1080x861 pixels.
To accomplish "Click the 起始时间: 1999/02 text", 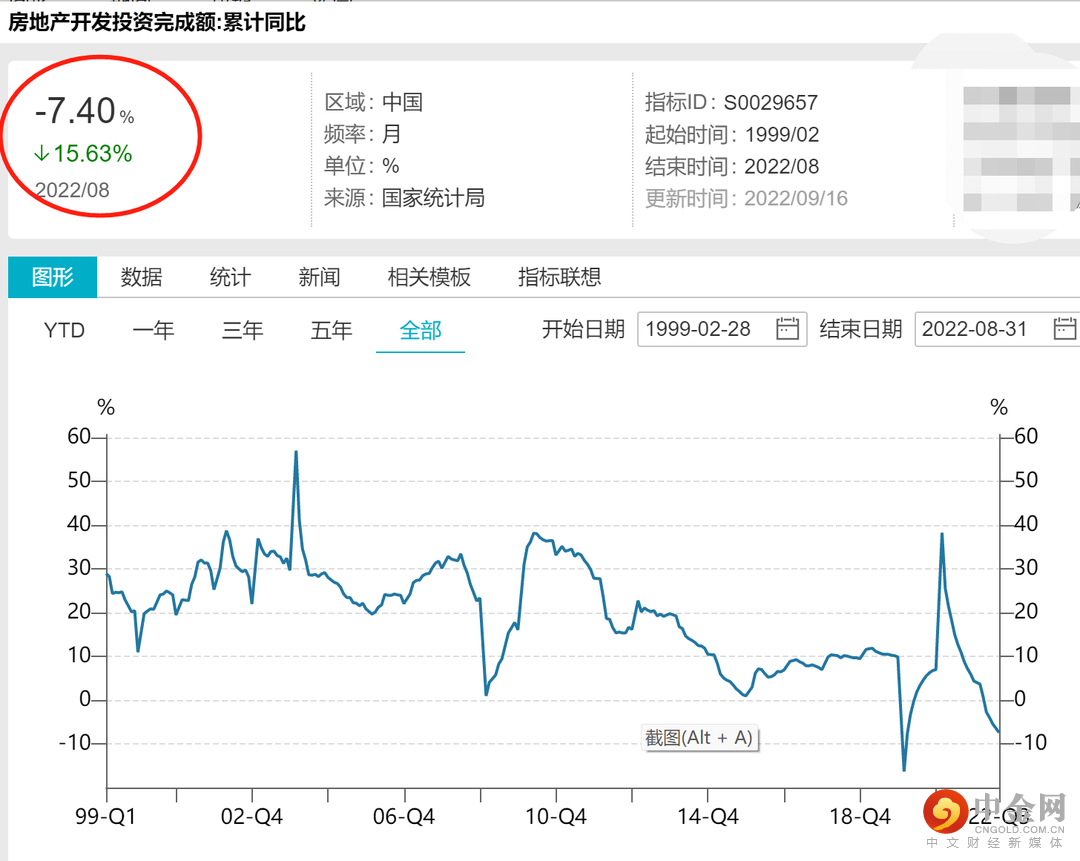I will (x=731, y=134).
